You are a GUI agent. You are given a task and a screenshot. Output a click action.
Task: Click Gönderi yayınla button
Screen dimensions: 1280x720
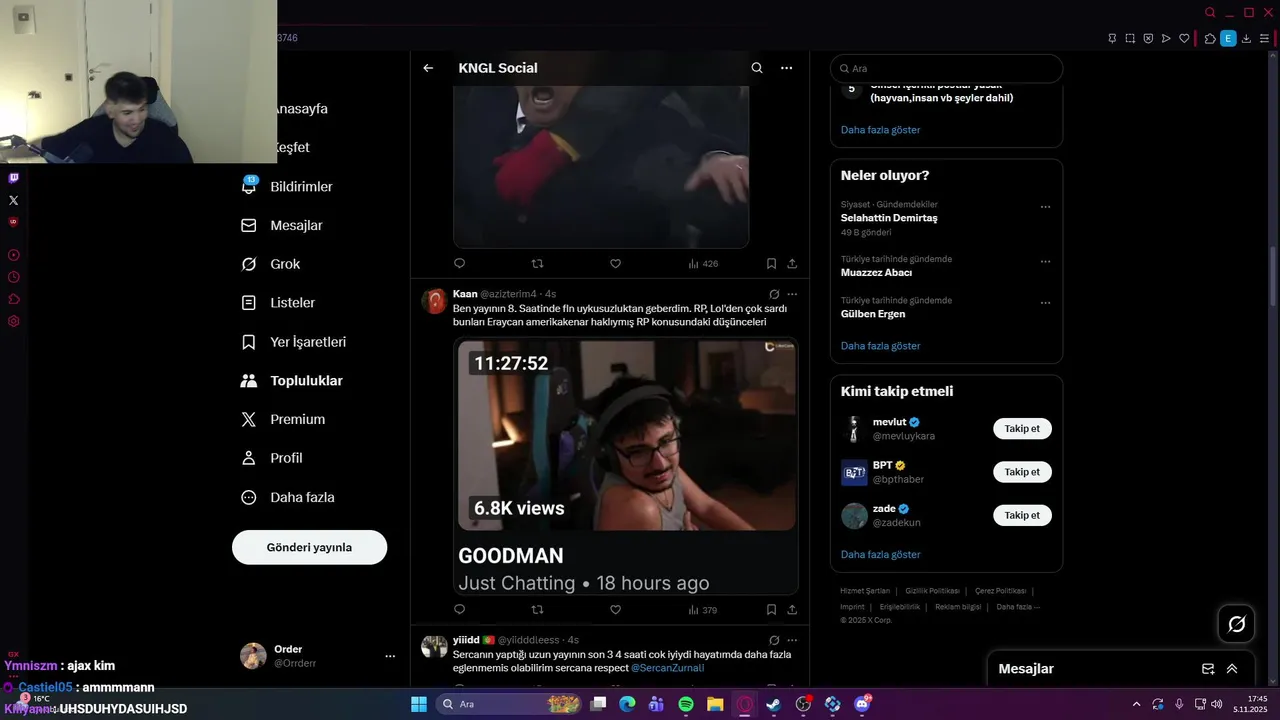tap(309, 547)
